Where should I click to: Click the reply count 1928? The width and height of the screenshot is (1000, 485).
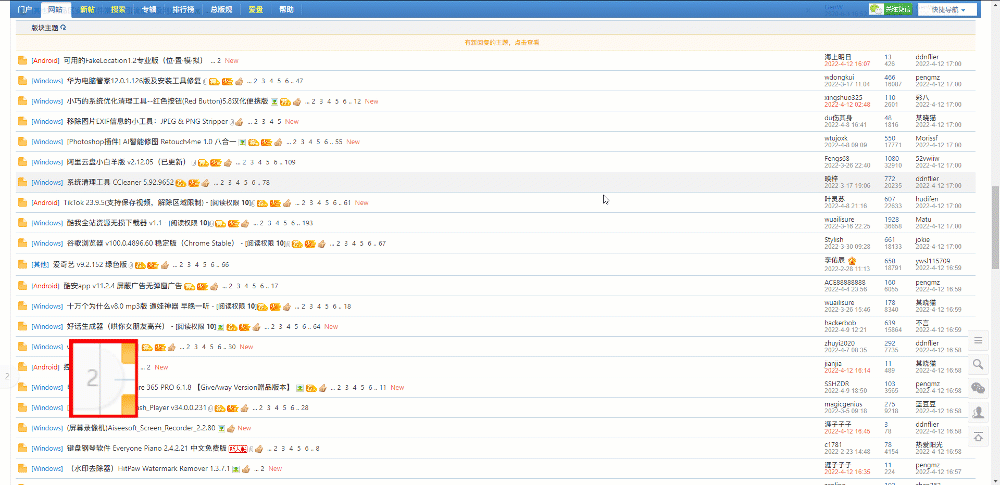pyautogui.click(x=892, y=220)
